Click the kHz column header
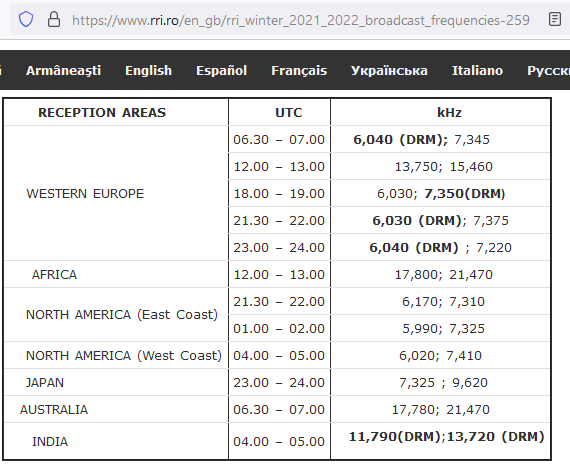This screenshot has width=570, height=465. click(x=440, y=112)
